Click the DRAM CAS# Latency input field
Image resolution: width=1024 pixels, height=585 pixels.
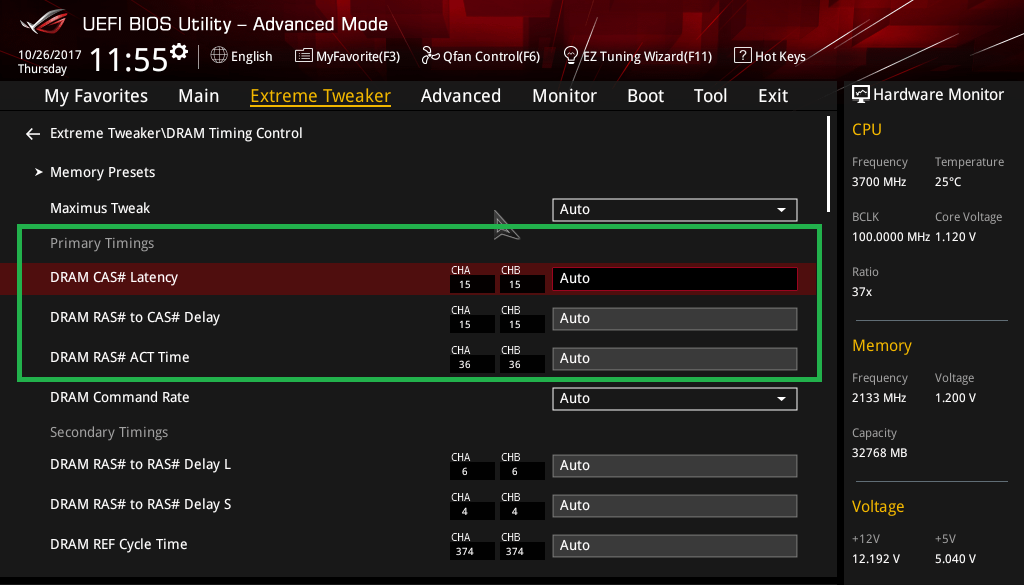click(674, 279)
